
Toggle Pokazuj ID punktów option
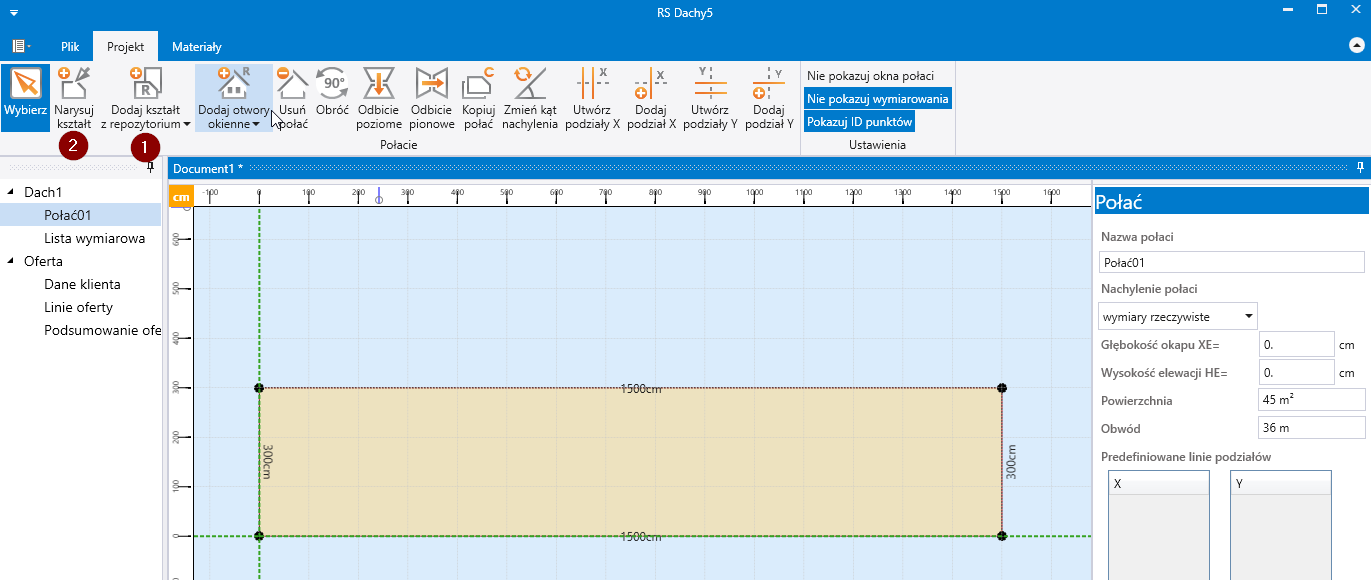[859, 122]
